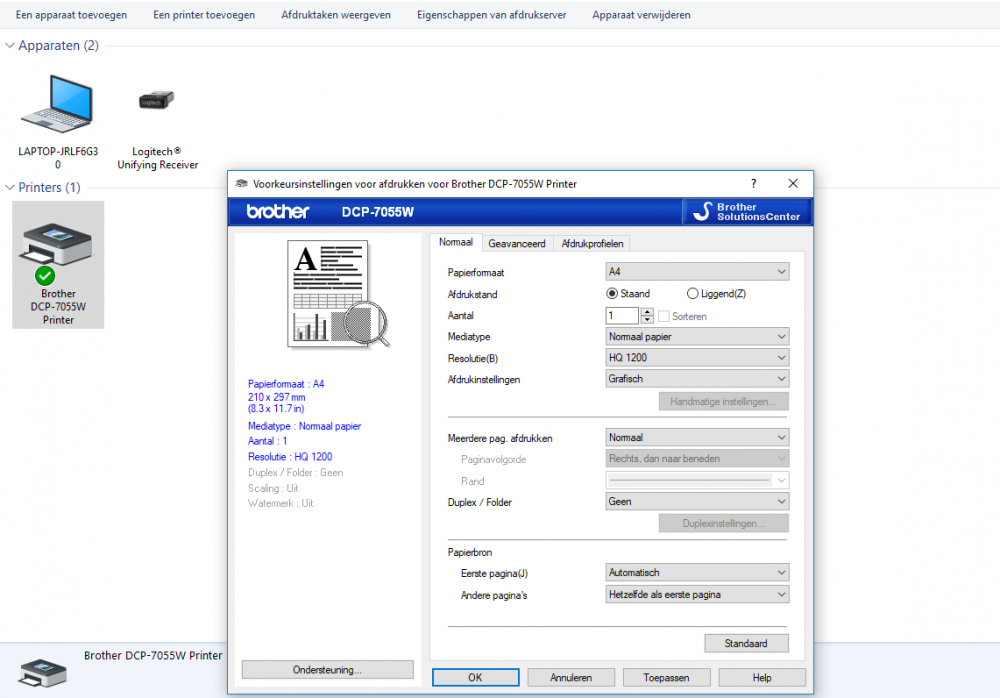This screenshot has height=698, width=1000.
Task: Open the Duplex / Folder dropdown
Action: 697,502
